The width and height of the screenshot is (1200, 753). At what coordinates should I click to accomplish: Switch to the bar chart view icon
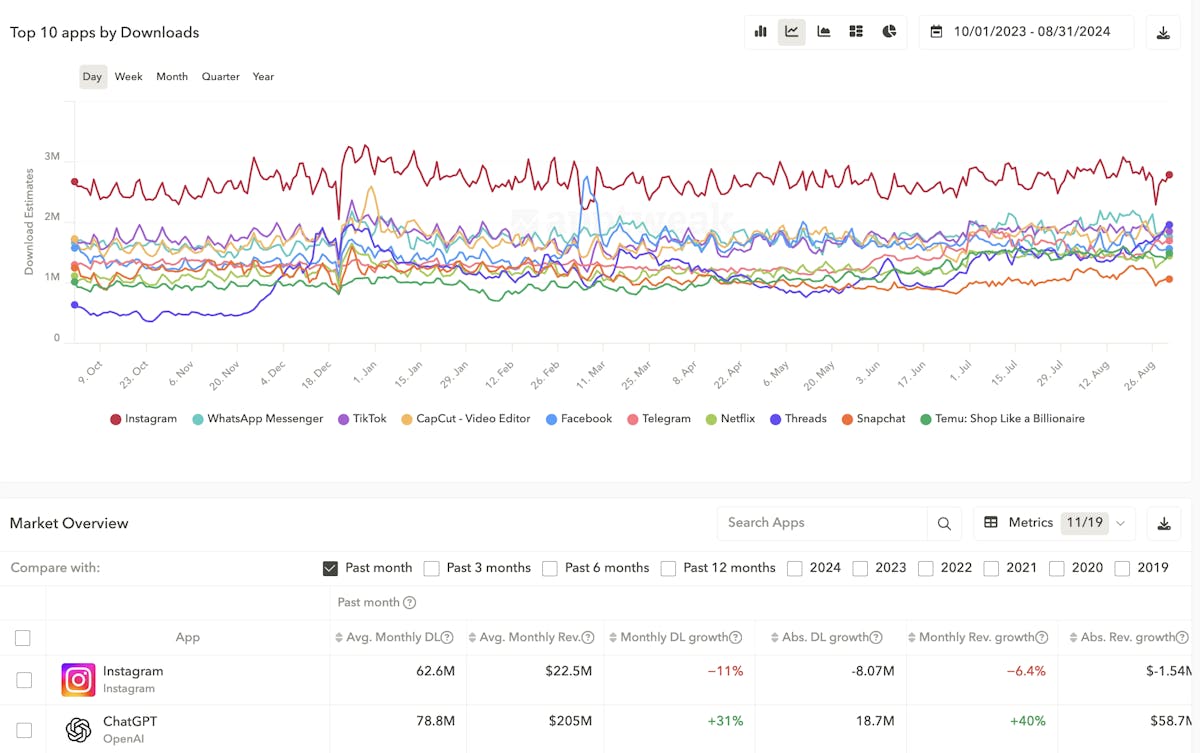click(761, 32)
